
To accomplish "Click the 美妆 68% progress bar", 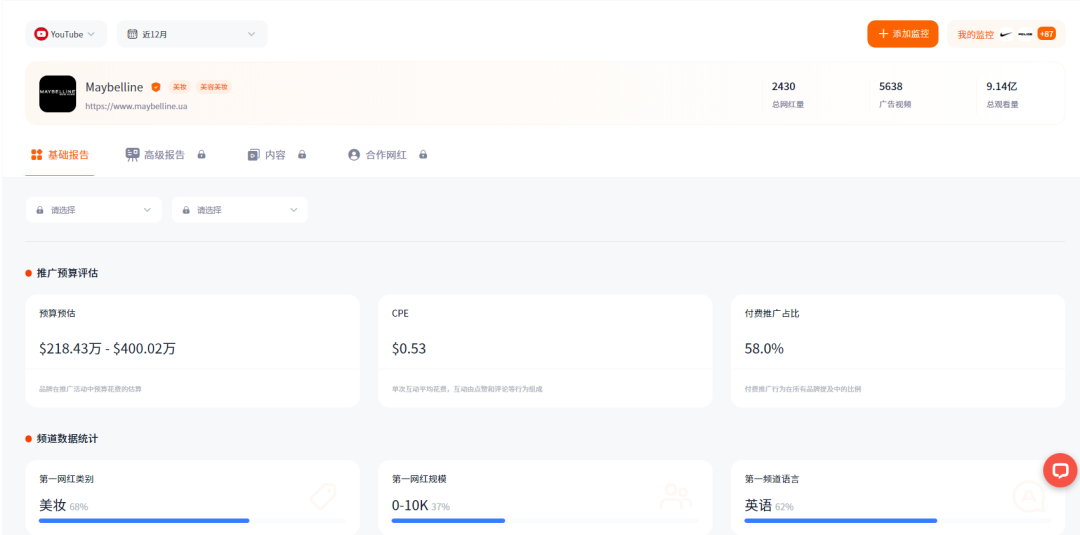I will (144, 520).
